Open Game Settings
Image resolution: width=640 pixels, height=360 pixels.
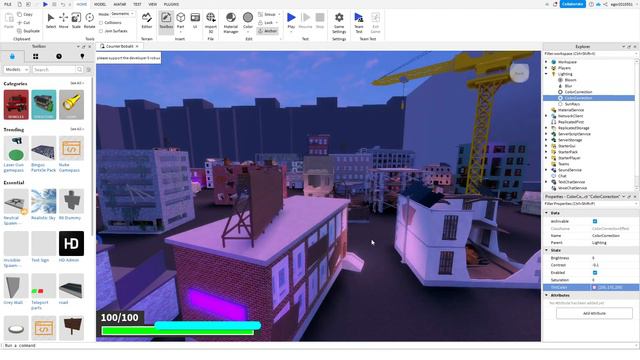pyautogui.click(x=339, y=22)
